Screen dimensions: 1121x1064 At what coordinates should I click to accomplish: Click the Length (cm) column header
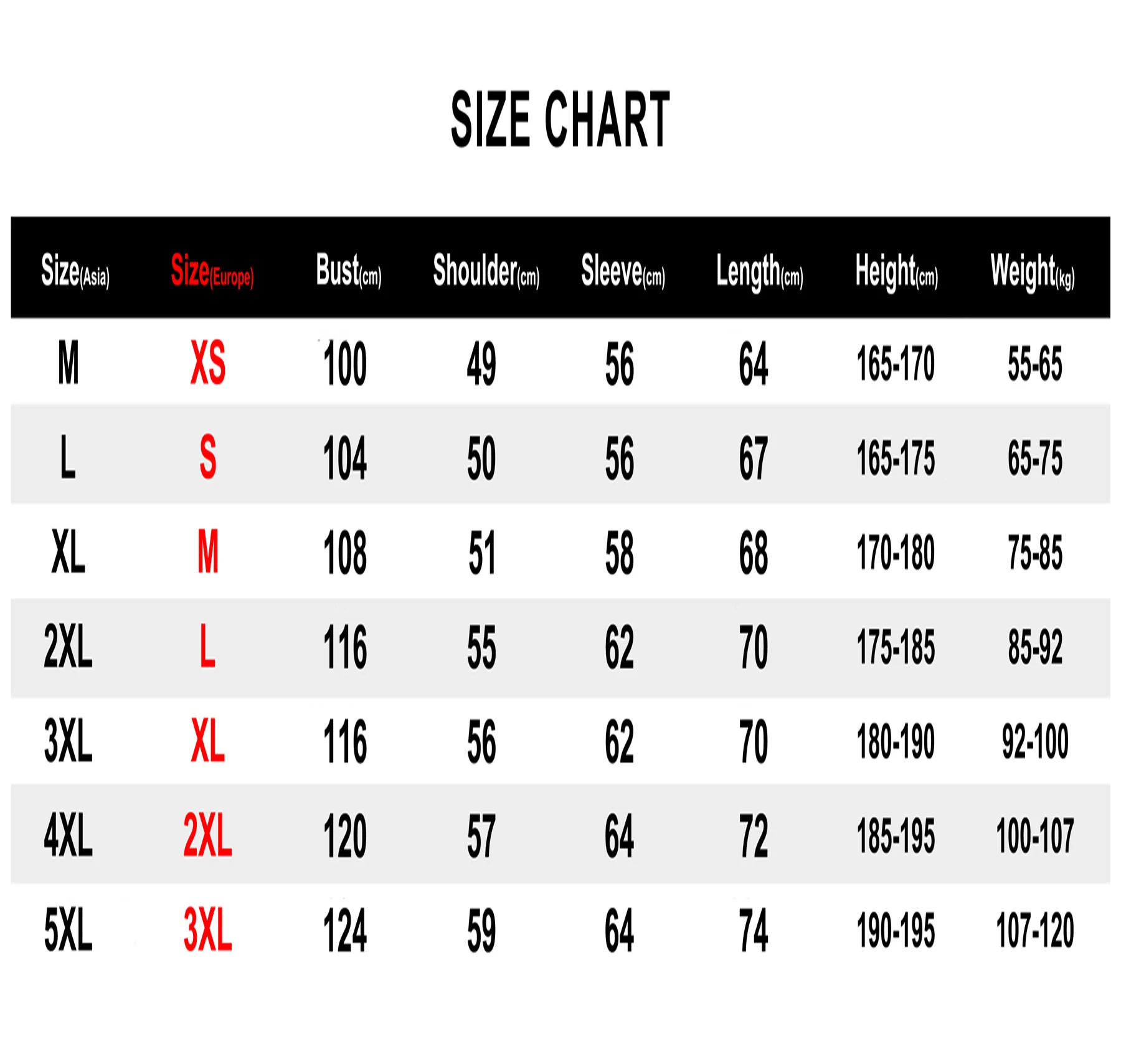tap(759, 271)
